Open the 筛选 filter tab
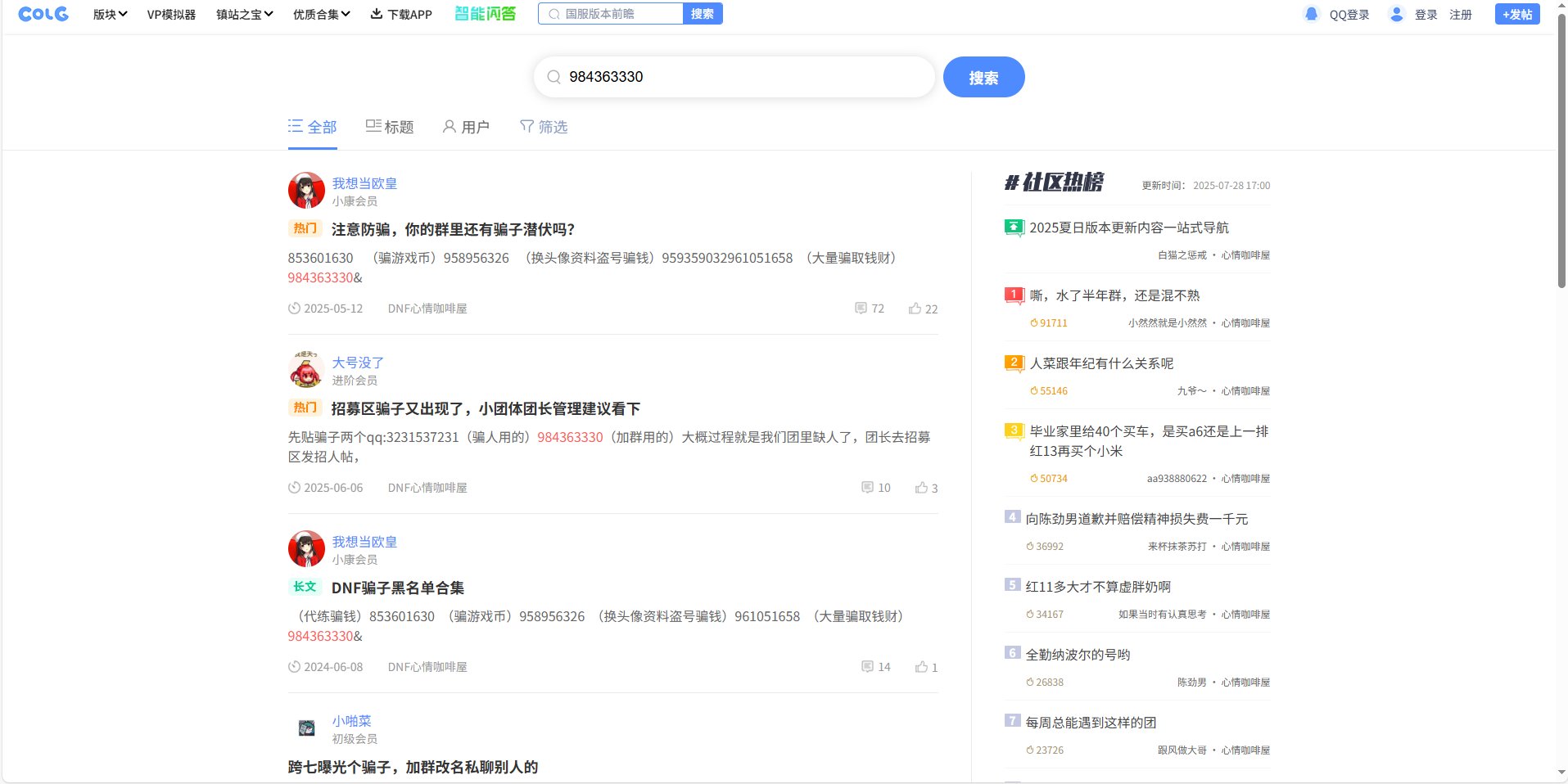 544,127
